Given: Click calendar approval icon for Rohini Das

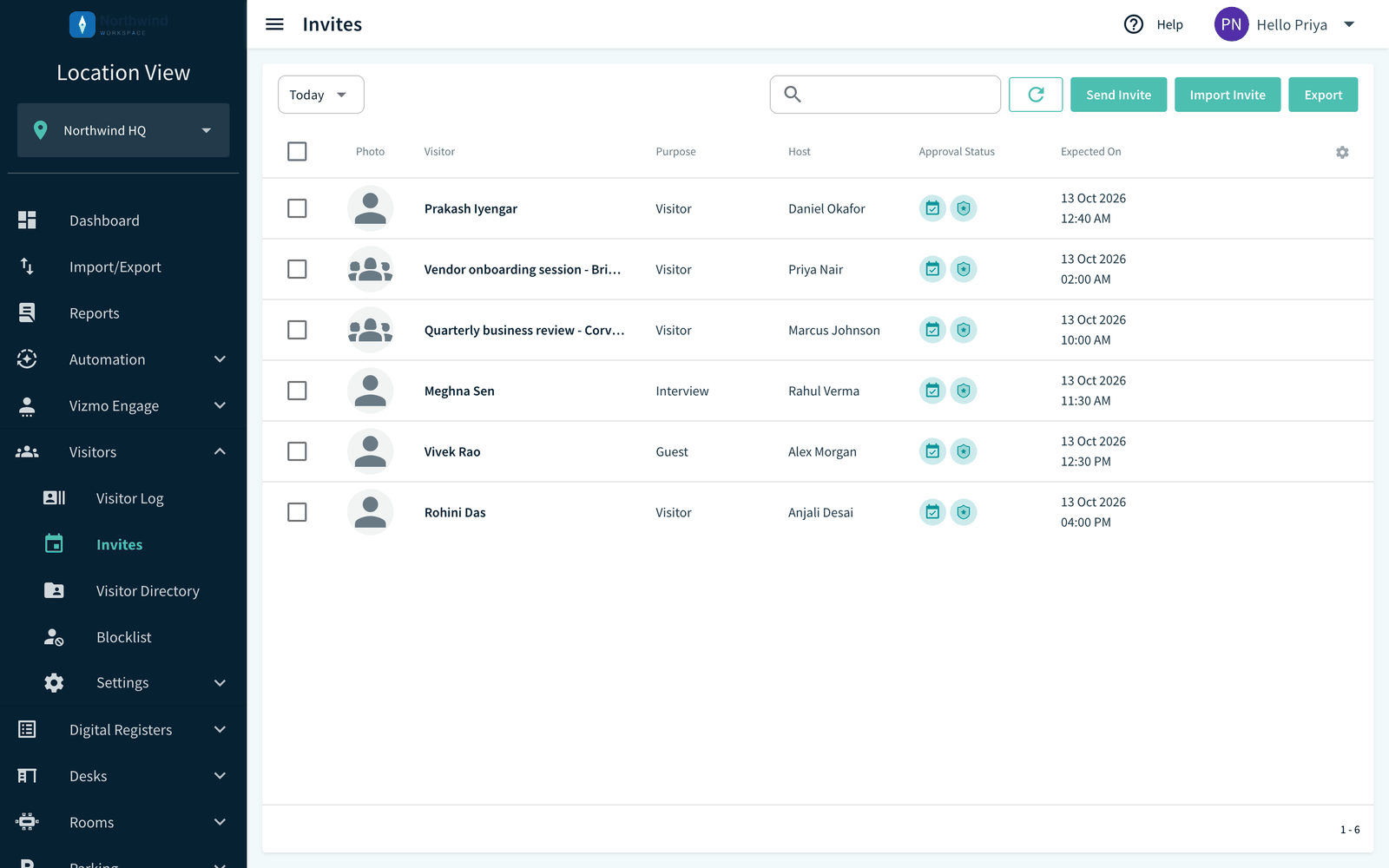Looking at the screenshot, I should [932, 512].
